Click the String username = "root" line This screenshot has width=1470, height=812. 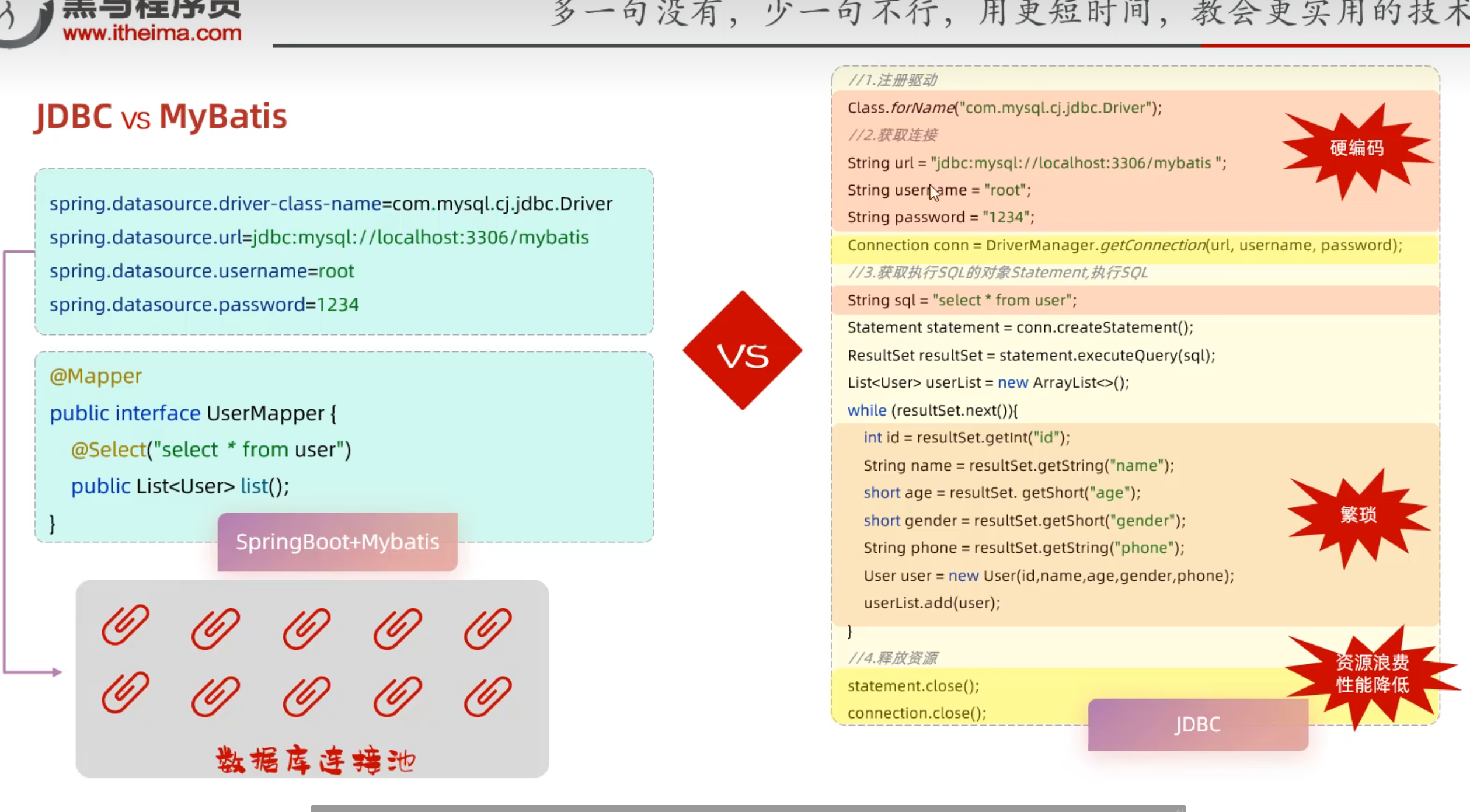tap(939, 190)
